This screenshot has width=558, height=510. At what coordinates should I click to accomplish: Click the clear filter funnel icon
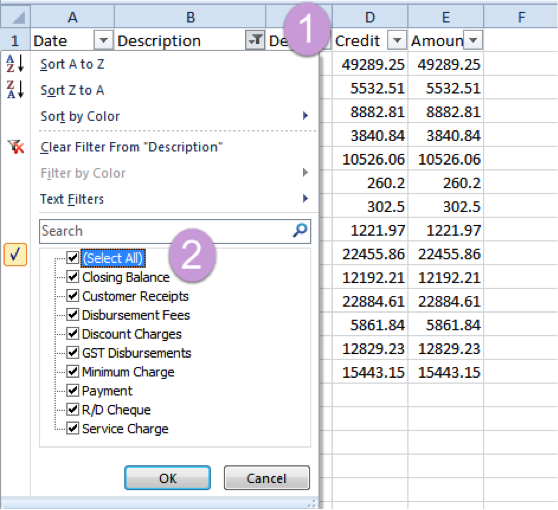pyautogui.click(x=16, y=146)
